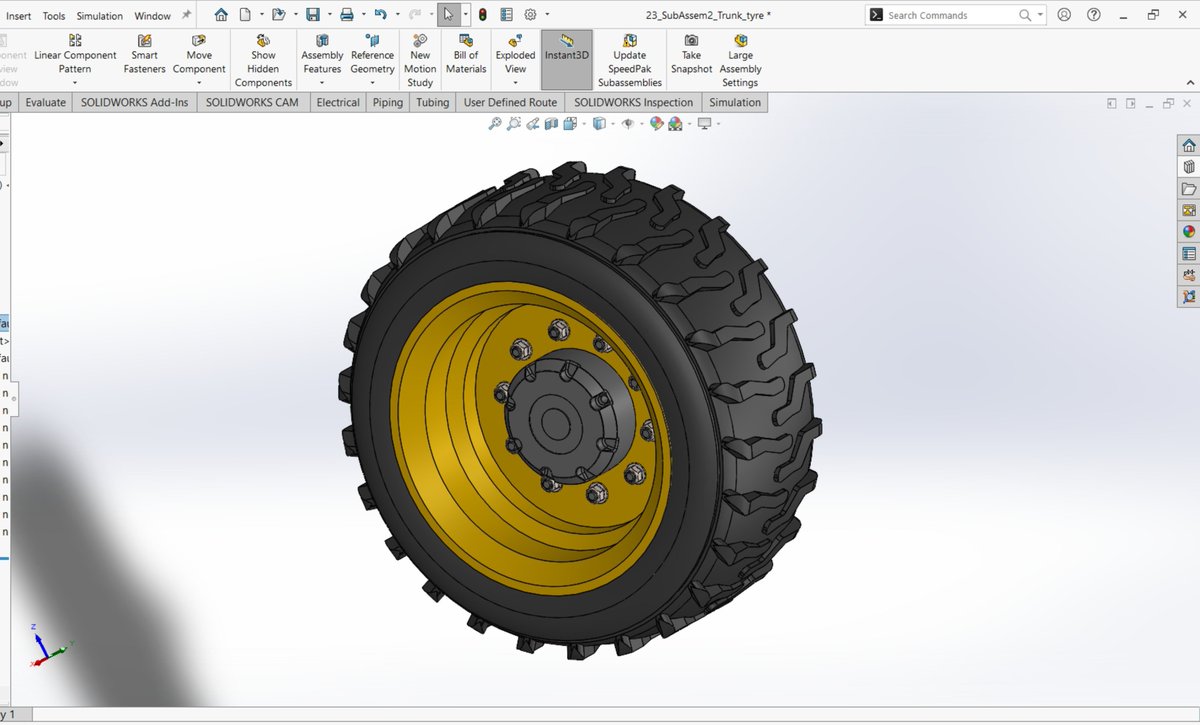The width and height of the screenshot is (1200, 725).
Task: Click the bottom icon in task pane
Action: pyautogui.click(x=1189, y=296)
